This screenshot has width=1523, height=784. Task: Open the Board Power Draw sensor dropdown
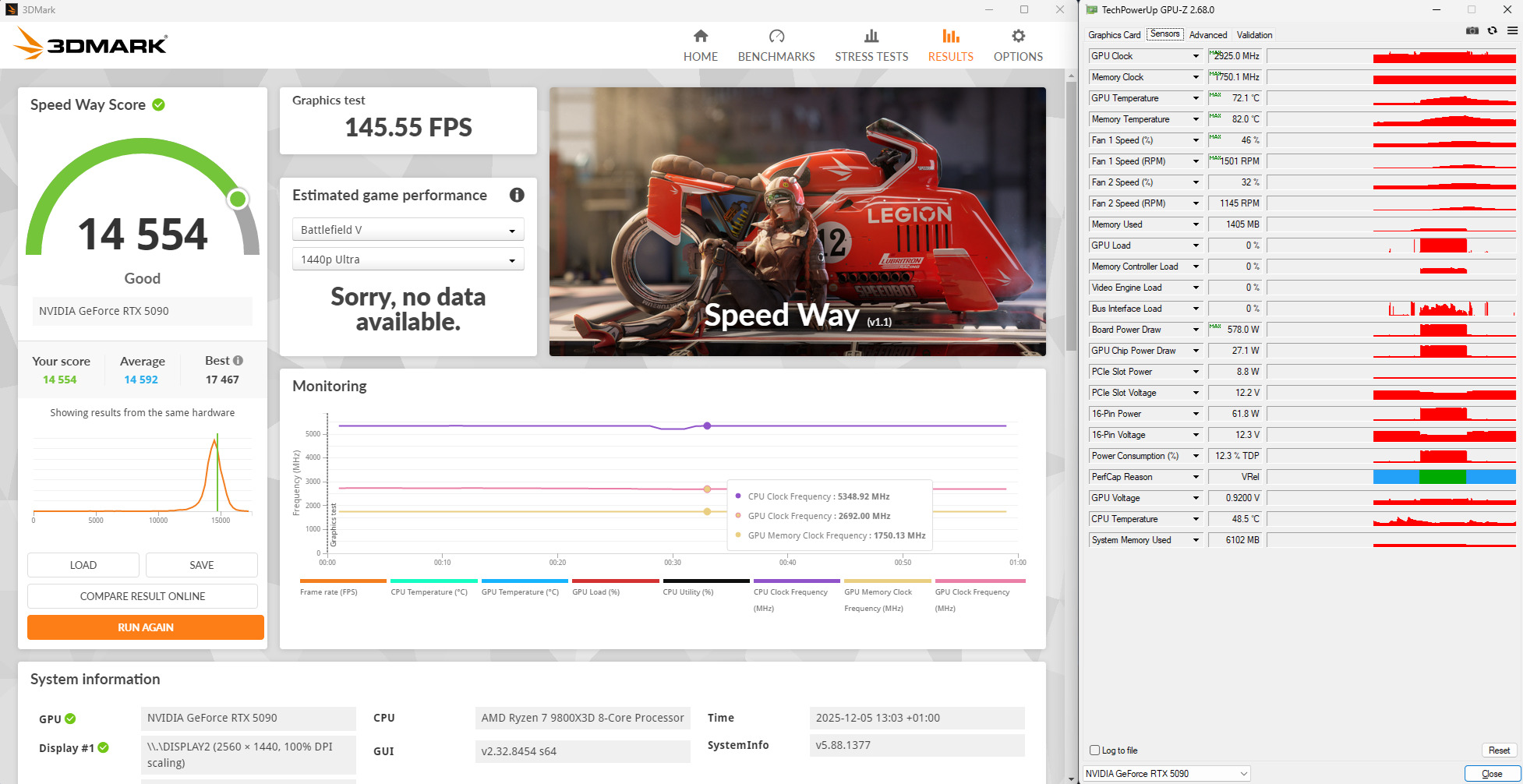pos(1196,330)
